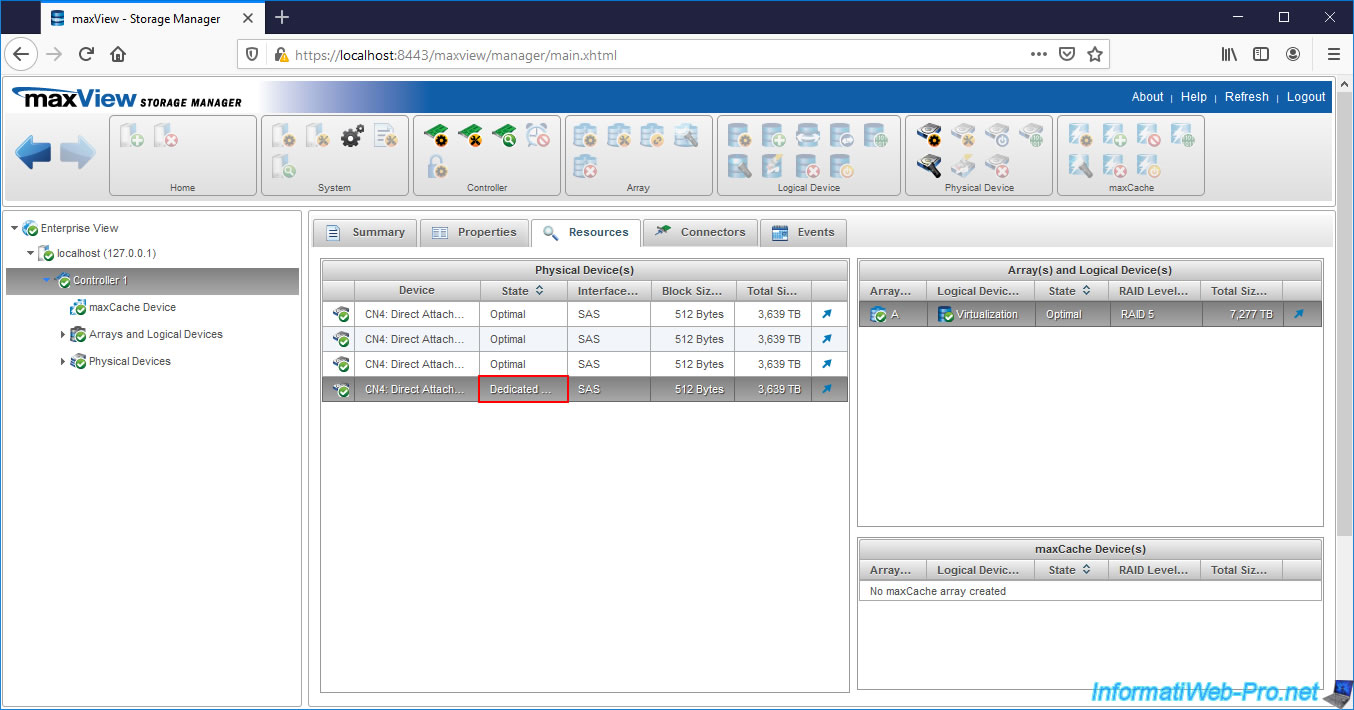Viewport: 1354px width, 710px height.
Task: Open the Connectors tab
Action: click(700, 232)
